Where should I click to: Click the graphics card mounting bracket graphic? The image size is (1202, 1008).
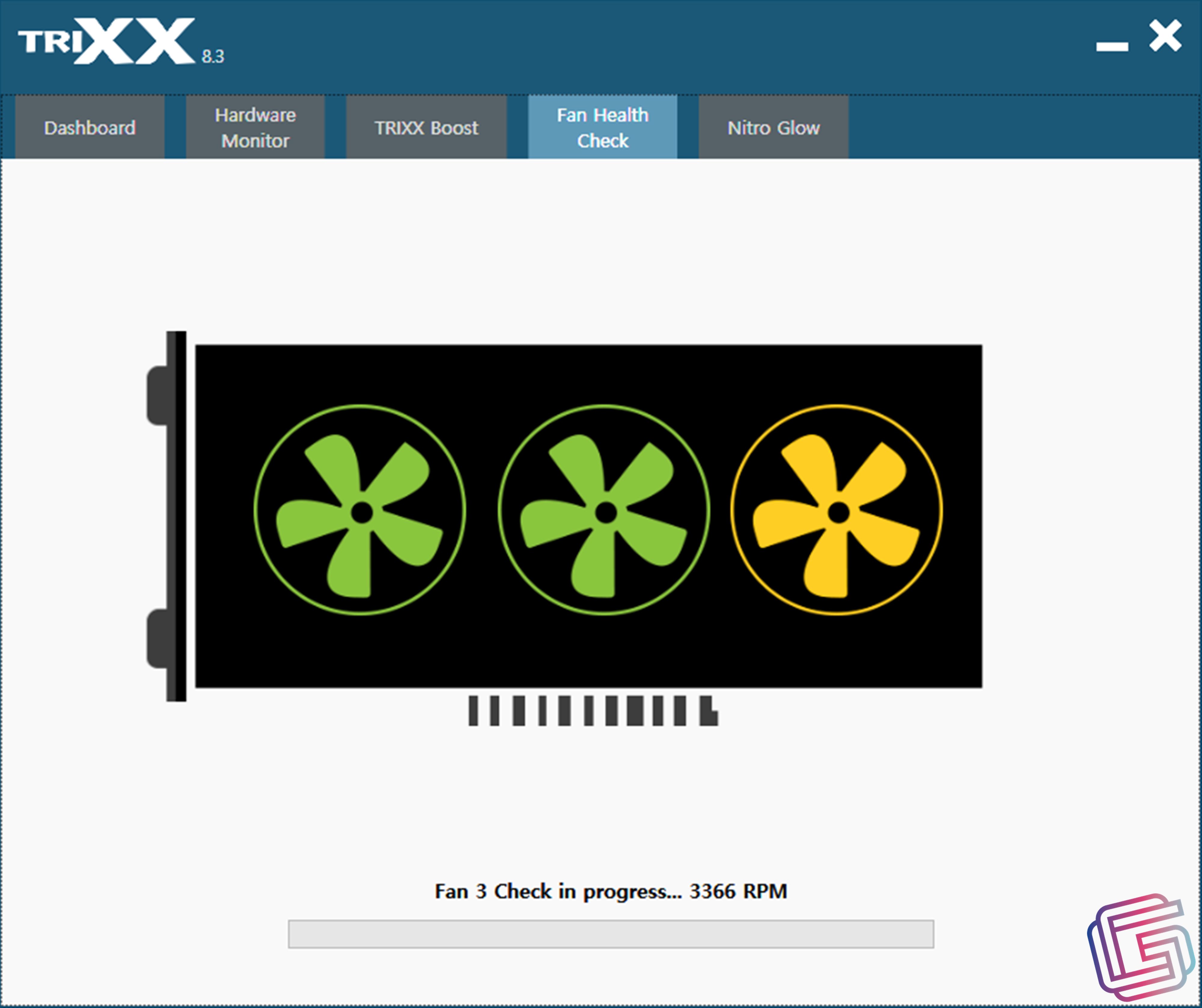[166, 516]
